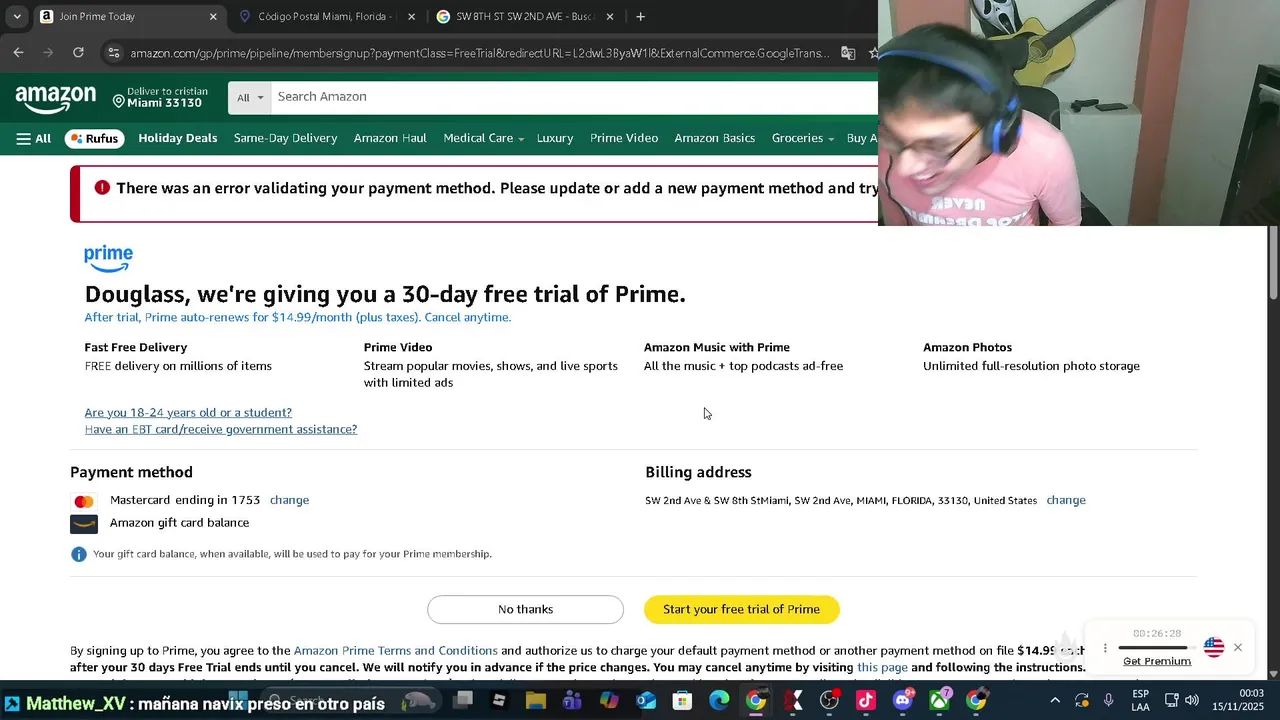The width and height of the screenshot is (1280, 720).
Task: Click the Mastercard logo icon
Action: (84, 501)
